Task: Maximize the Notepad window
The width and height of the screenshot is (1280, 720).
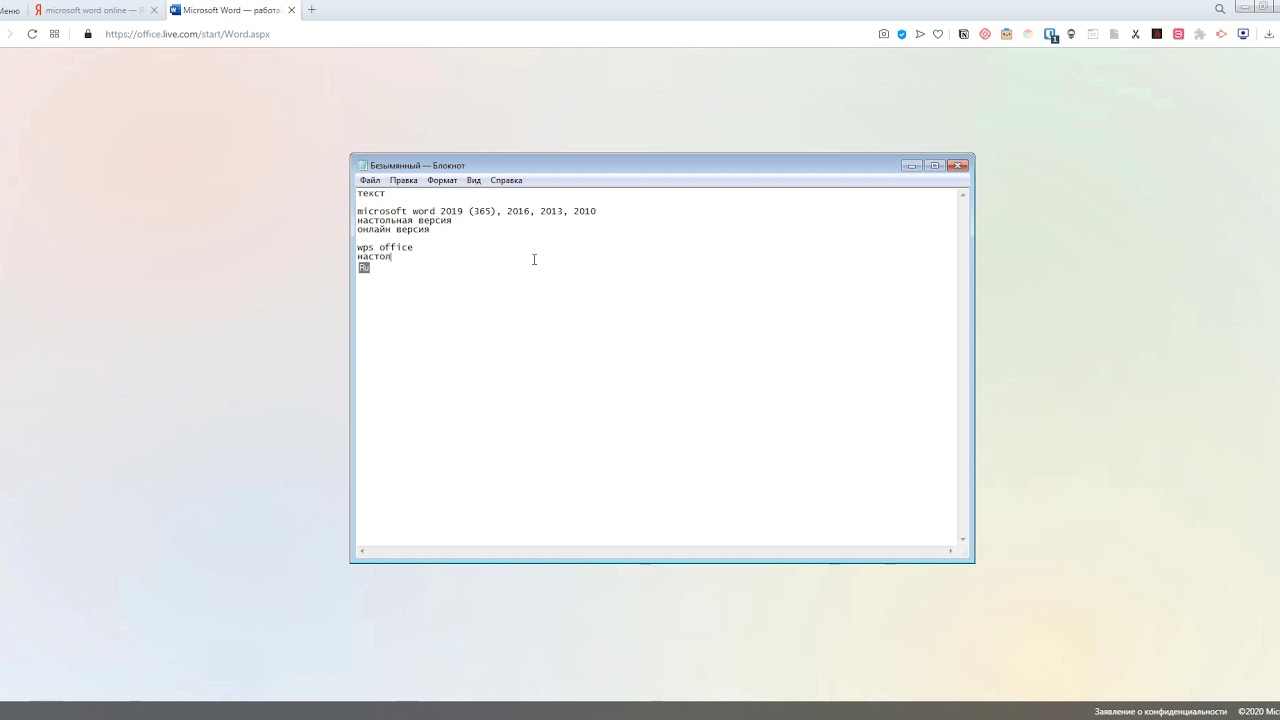Action: [934, 165]
